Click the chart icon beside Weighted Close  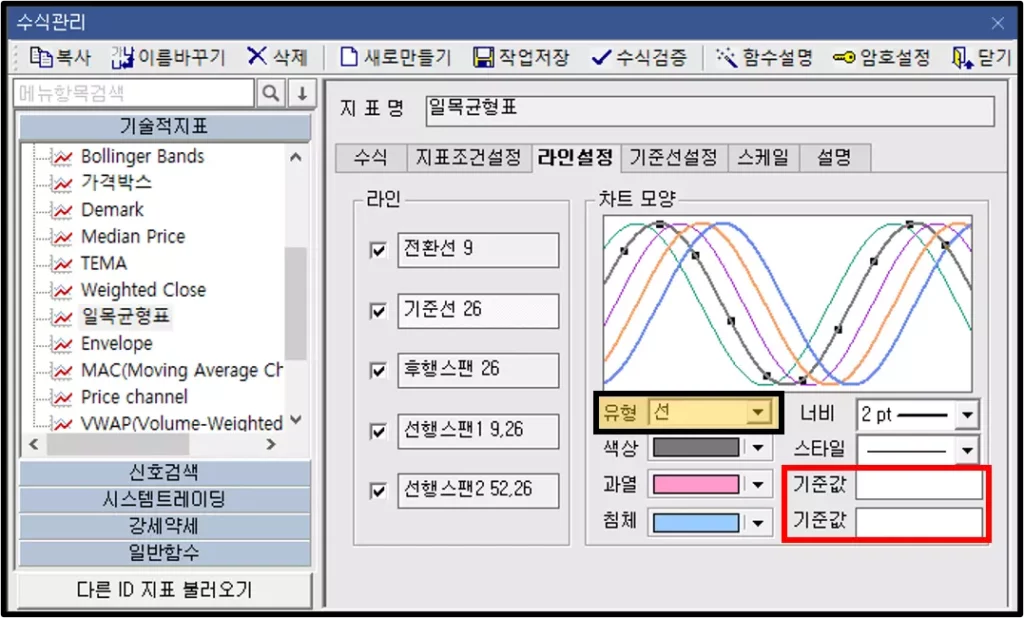pyautogui.click(x=62, y=291)
